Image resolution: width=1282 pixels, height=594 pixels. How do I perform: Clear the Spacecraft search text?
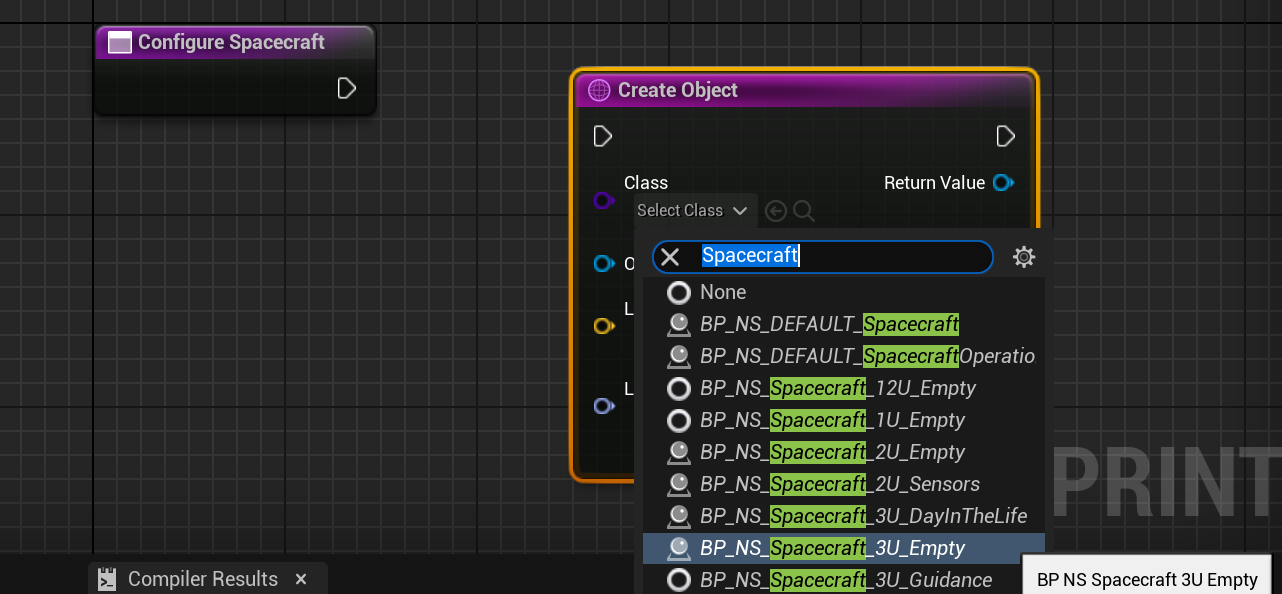coord(670,257)
